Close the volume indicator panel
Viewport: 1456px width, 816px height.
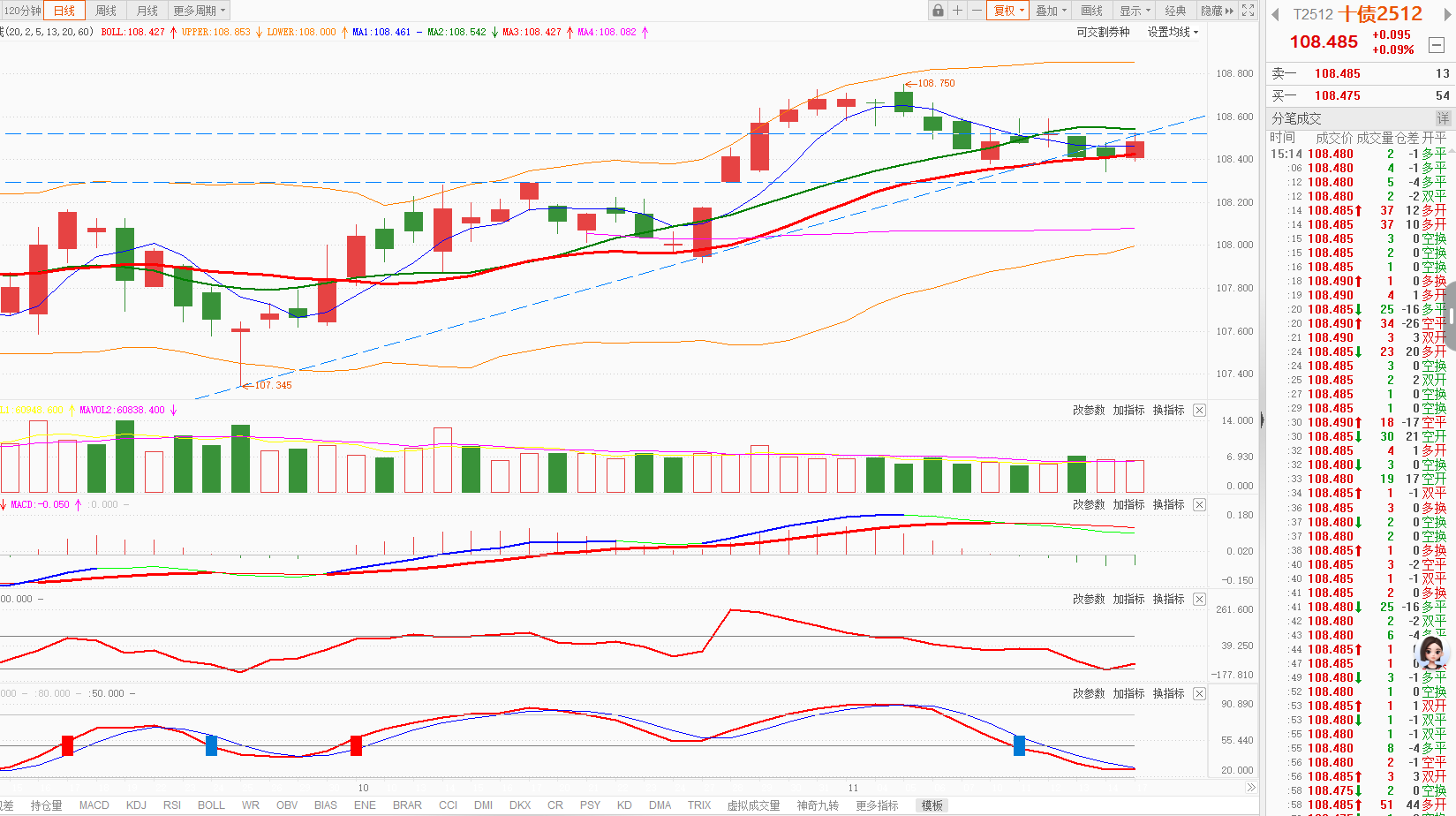(1199, 410)
